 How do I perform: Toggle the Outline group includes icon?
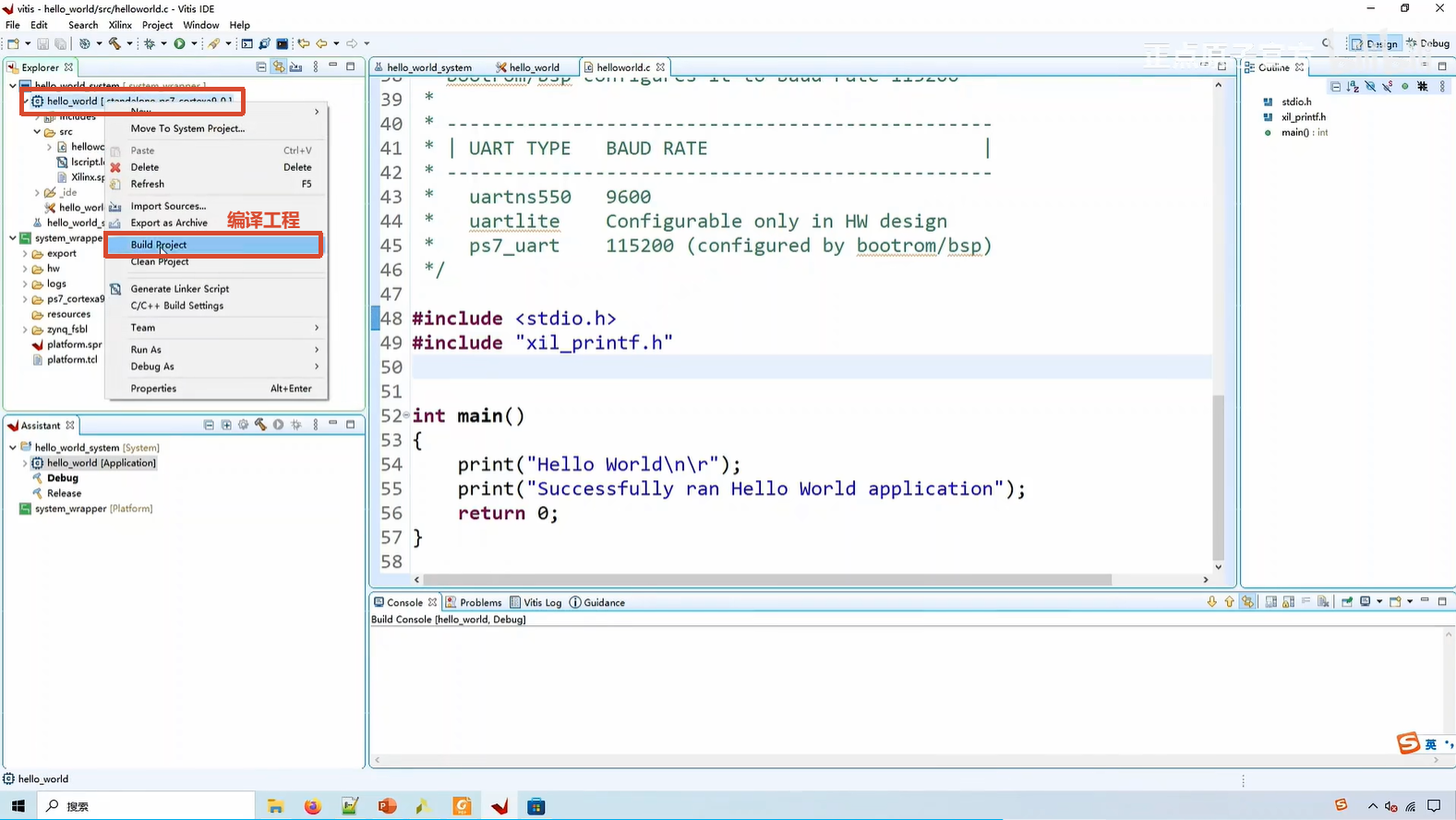coord(1423,87)
